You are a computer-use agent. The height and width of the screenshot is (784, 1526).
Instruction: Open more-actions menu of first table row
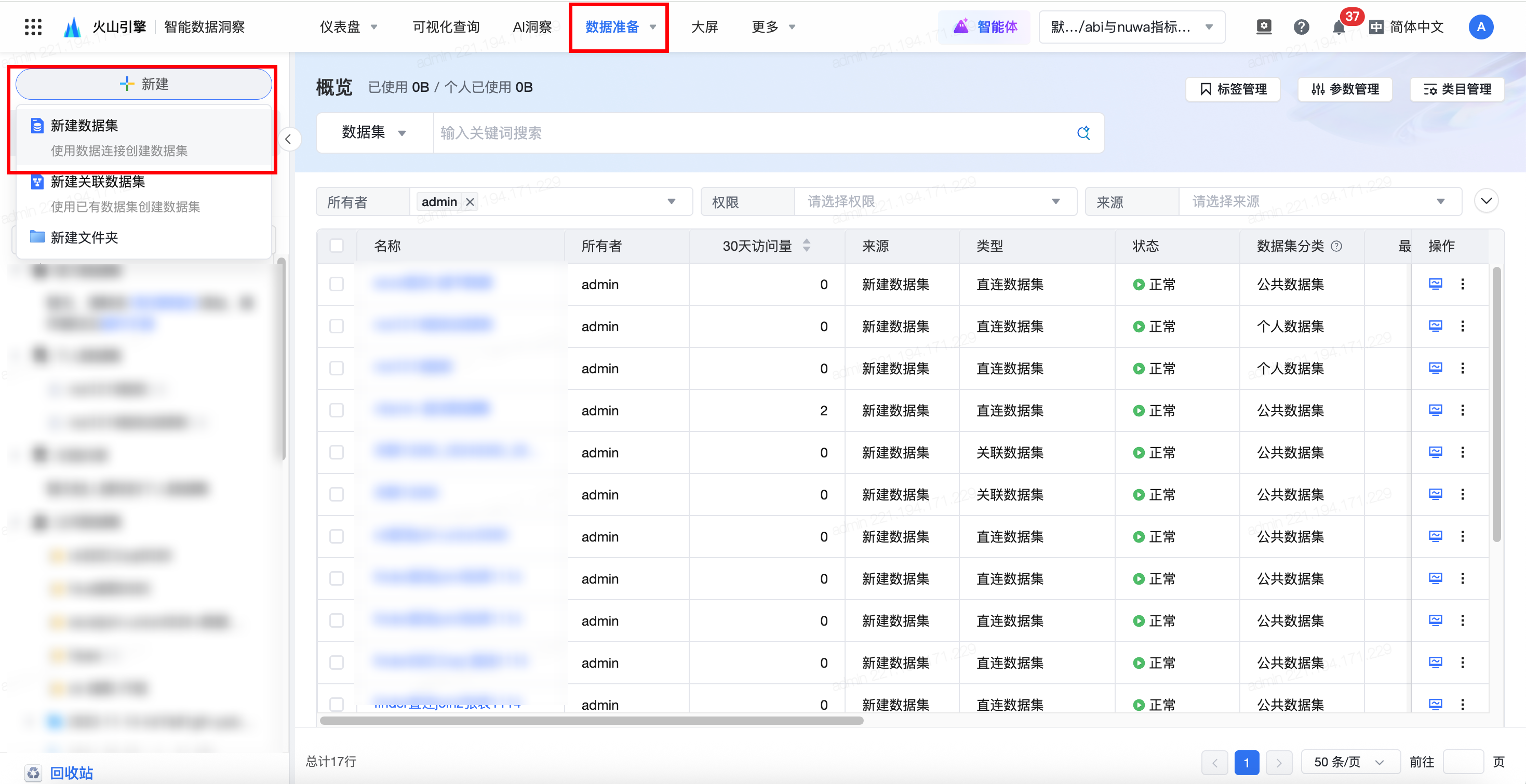[1463, 284]
